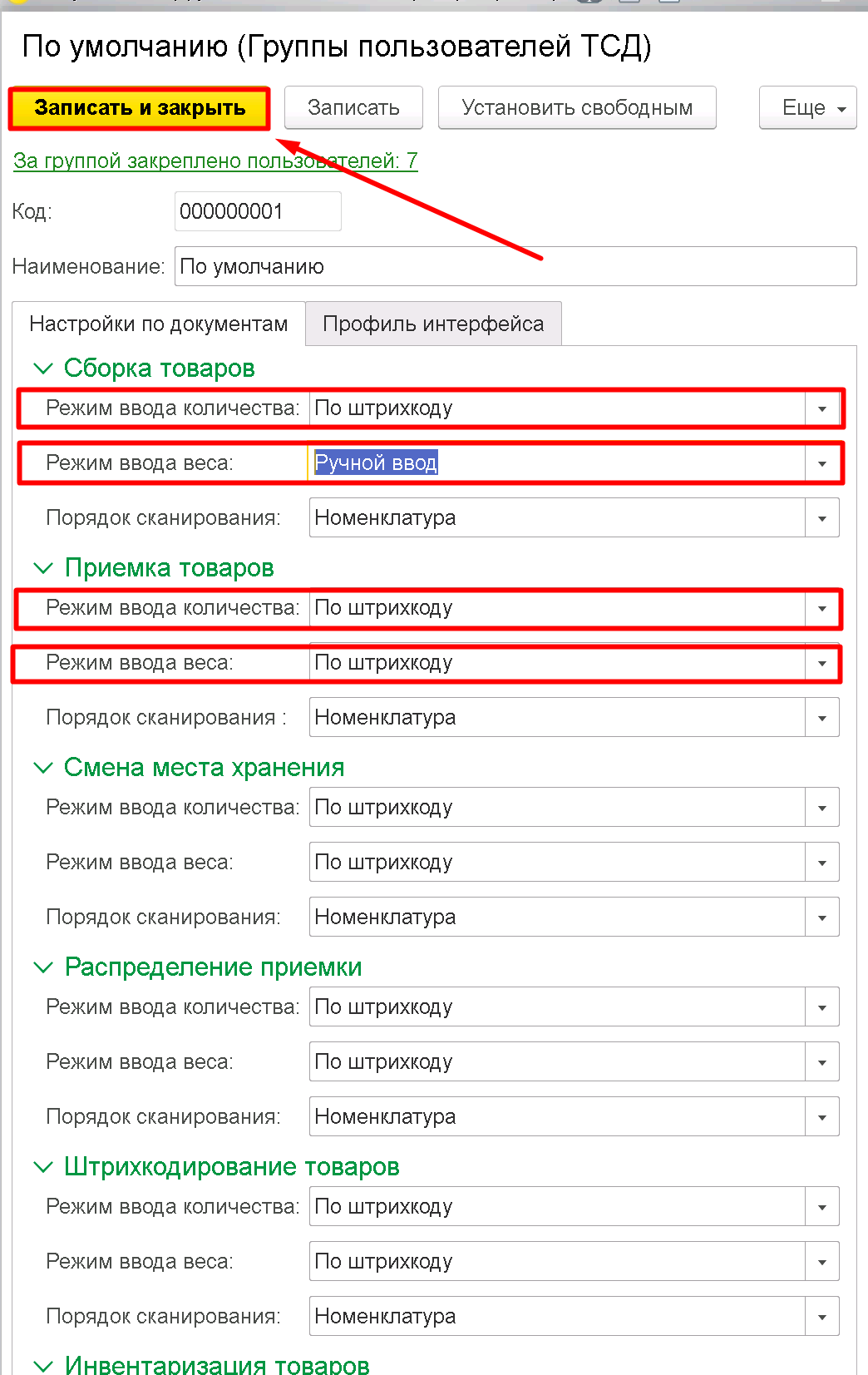Click Установить свободным button
Viewport: 868px width, 1375px height.
[577, 108]
